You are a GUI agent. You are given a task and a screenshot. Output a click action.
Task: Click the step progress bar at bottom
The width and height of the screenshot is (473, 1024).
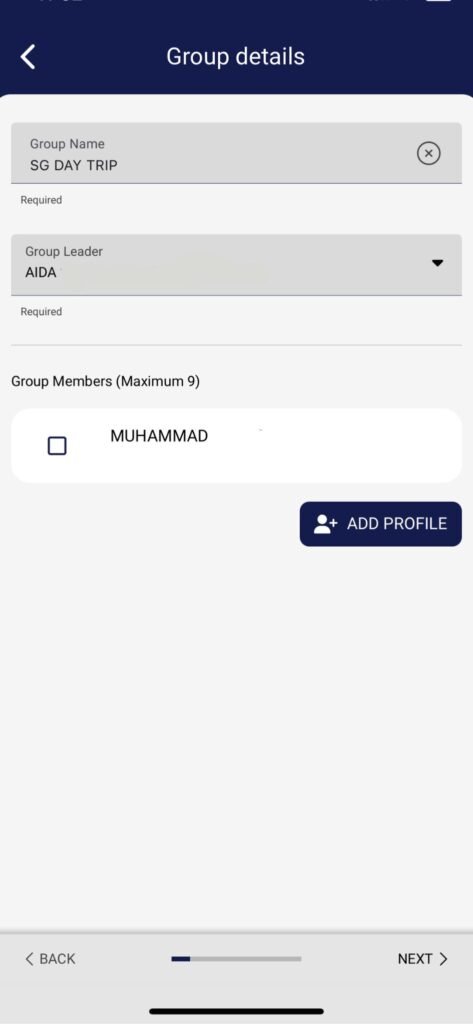point(236,959)
